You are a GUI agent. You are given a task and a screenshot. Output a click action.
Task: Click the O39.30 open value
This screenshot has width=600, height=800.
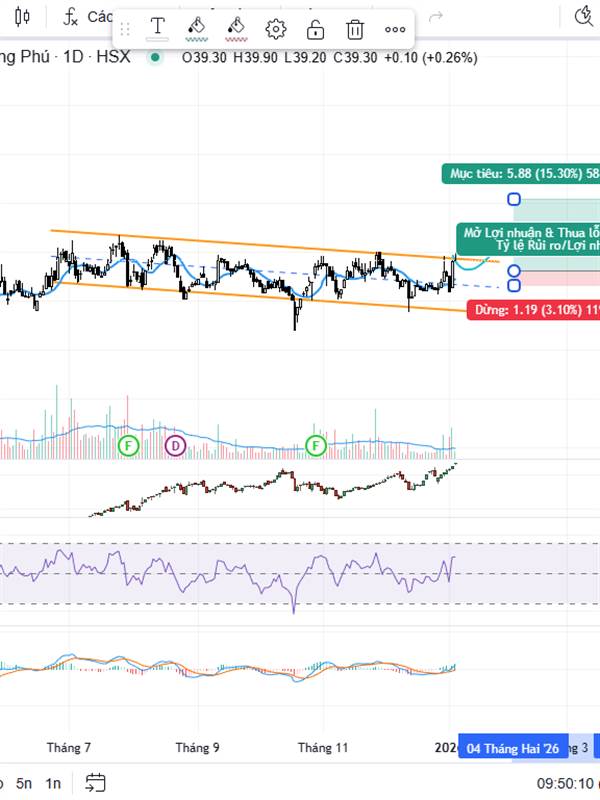click(204, 58)
